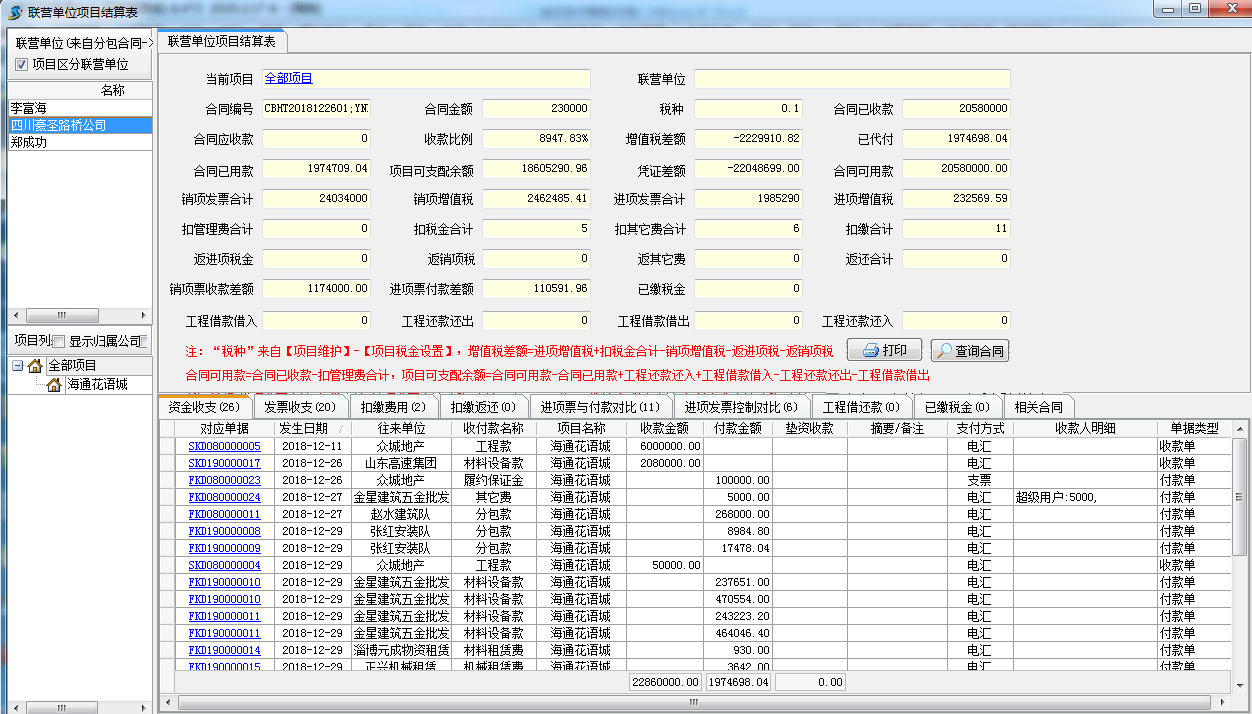1252x714 pixels.
Task: Click the 打印 print button
Action: (884, 351)
